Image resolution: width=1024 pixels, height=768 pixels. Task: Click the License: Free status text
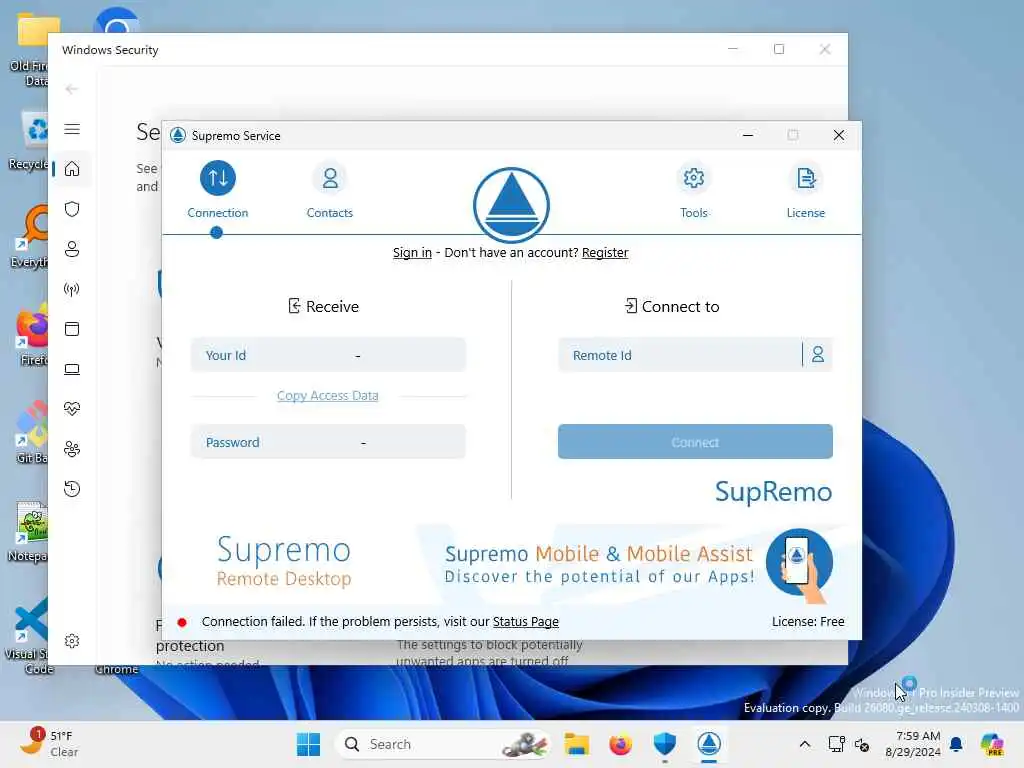coord(808,622)
